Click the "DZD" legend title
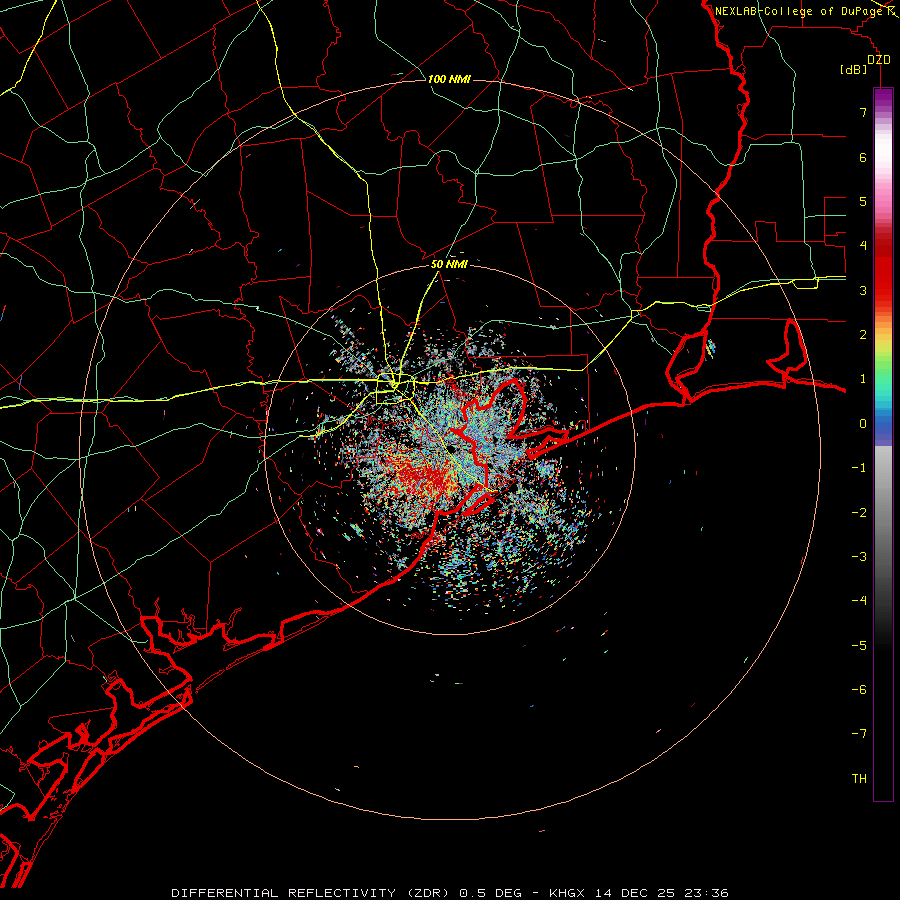 coord(879,60)
